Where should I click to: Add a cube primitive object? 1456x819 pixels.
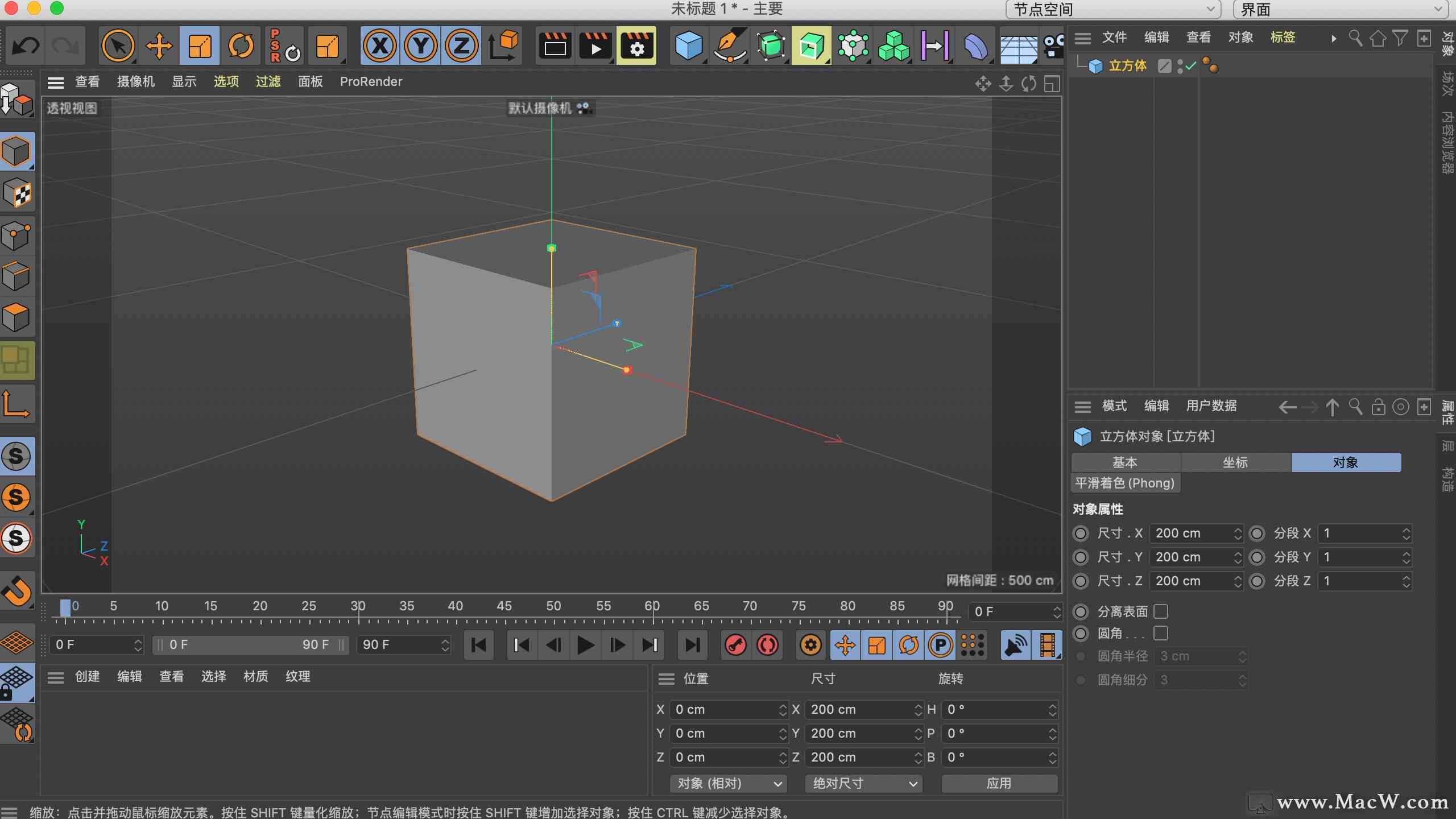click(689, 45)
